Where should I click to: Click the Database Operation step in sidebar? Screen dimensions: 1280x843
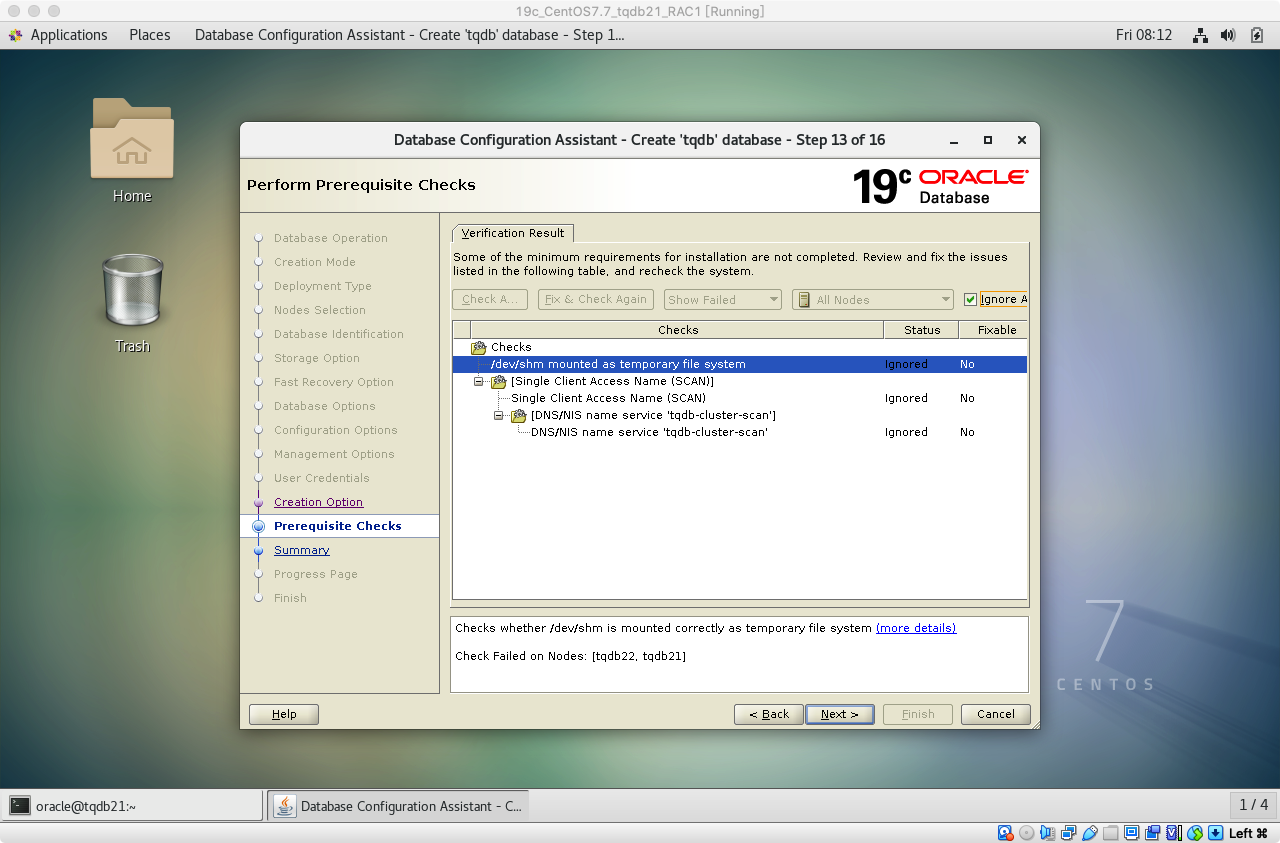point(331,238)
